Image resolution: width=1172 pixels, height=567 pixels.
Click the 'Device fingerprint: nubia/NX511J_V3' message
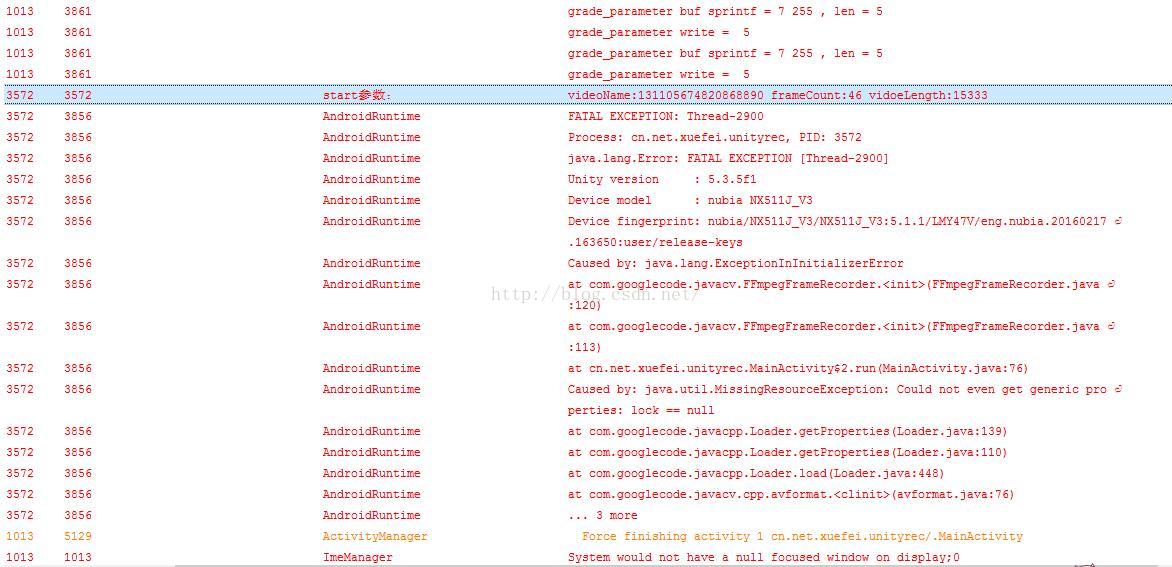pyautogui.click(x=845, y=221)
